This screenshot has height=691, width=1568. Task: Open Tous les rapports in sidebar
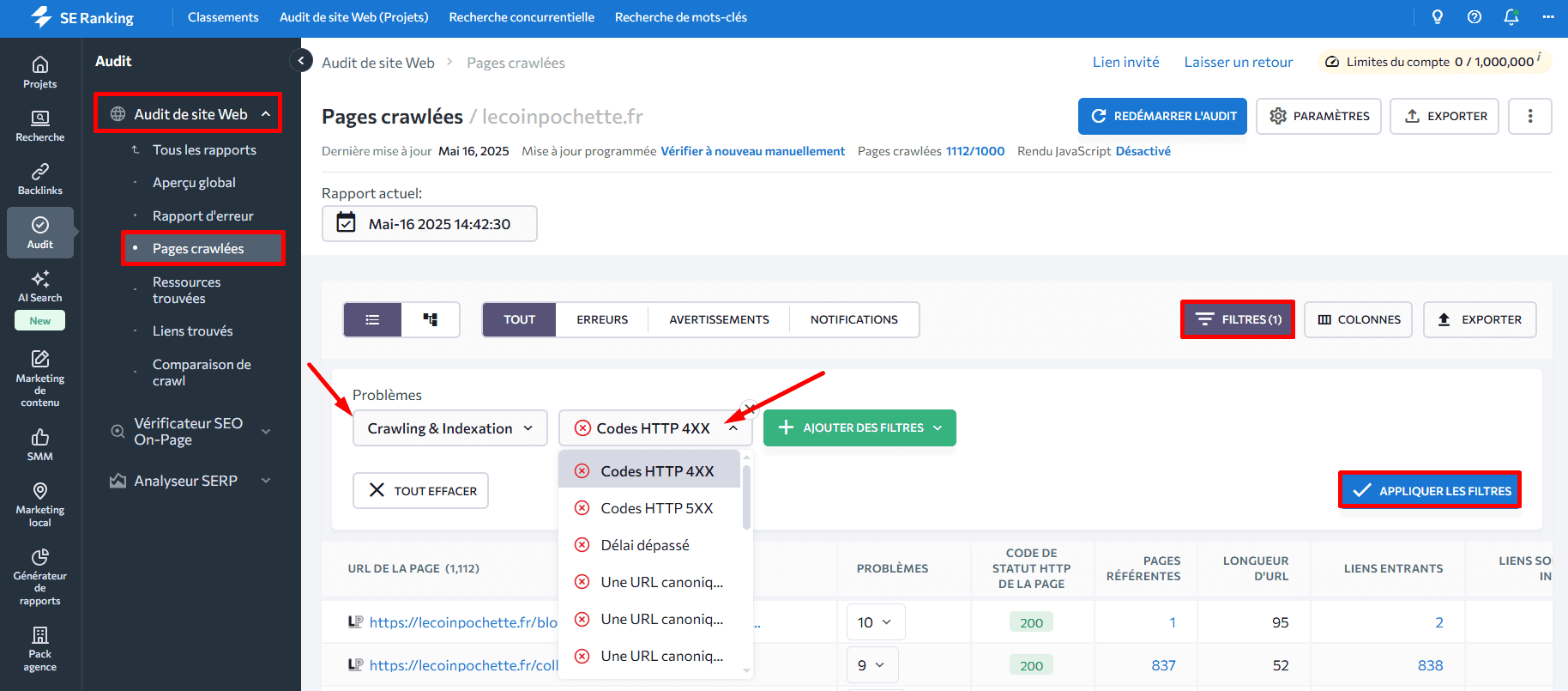[204, 149]
